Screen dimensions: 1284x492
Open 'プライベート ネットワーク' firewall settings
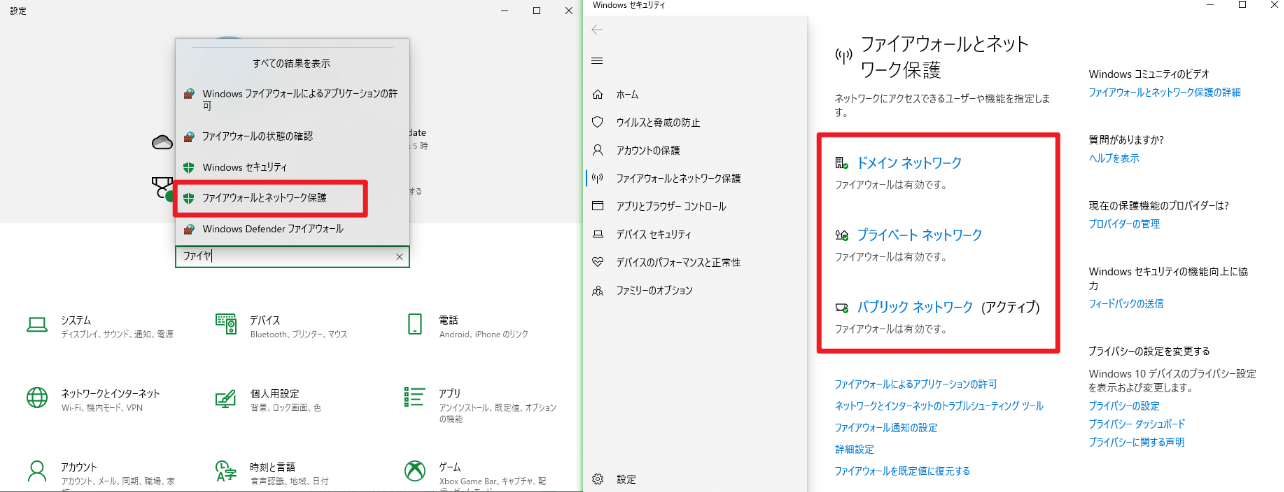(920, 236)
